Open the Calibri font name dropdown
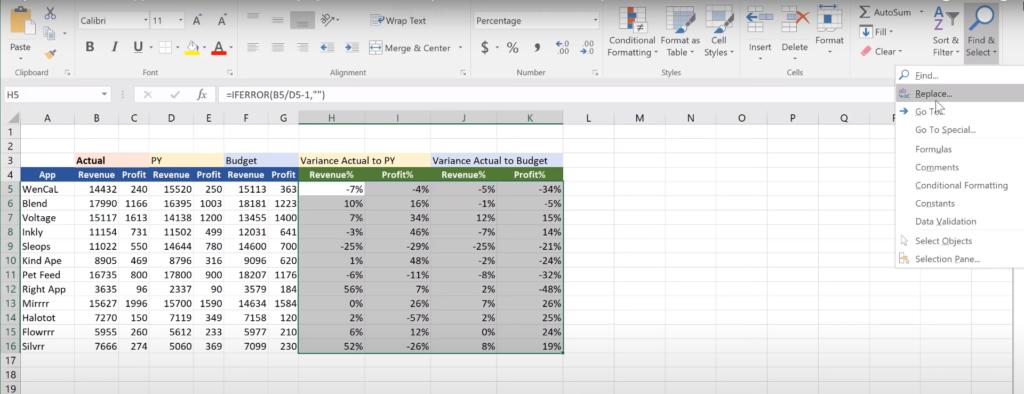This screenshot has height=394, width=1024. (146, 21)
